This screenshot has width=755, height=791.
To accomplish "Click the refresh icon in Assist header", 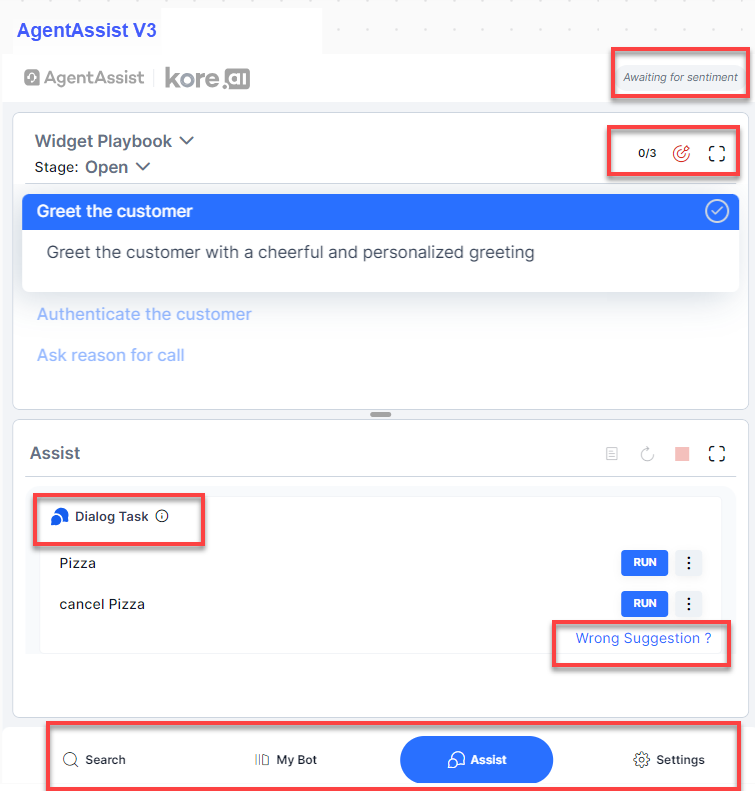I will point(647,454).
